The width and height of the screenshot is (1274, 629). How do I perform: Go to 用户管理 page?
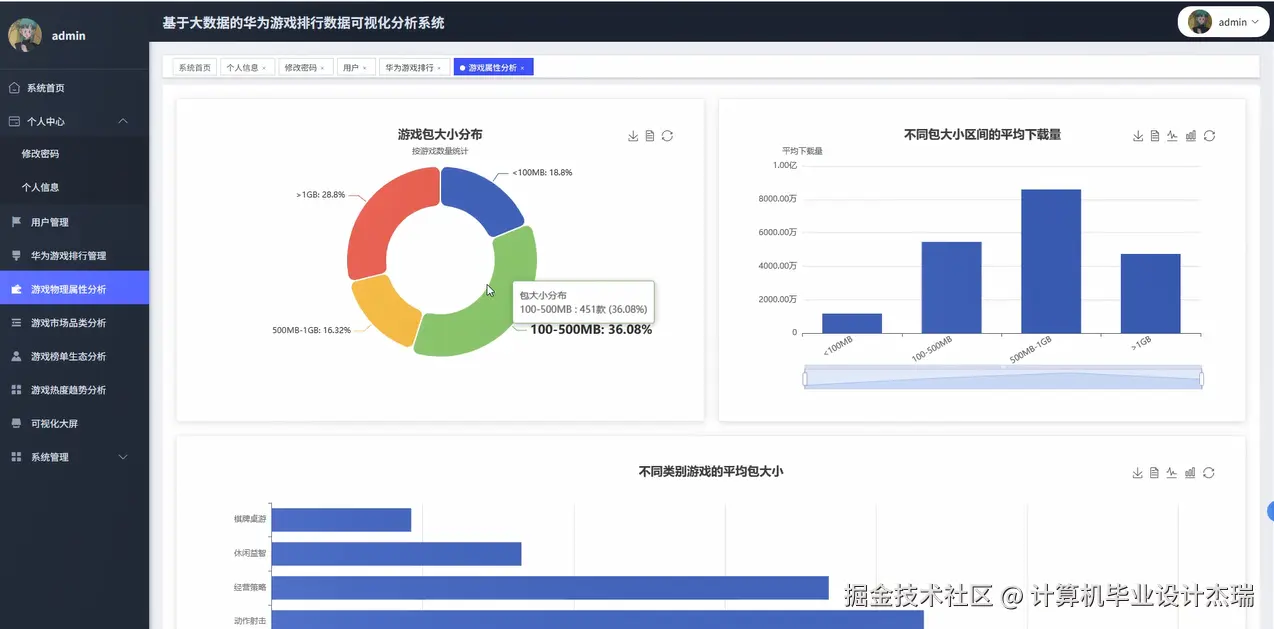click(74, 222)
